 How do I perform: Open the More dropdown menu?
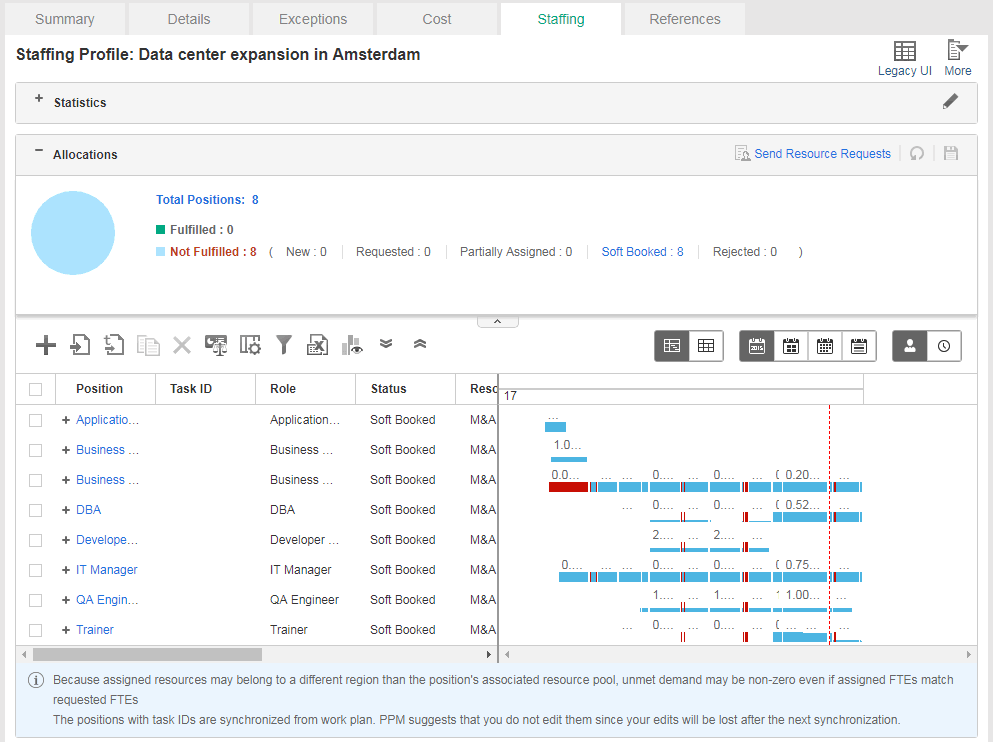pyautogui.click(x=957, y=58)
